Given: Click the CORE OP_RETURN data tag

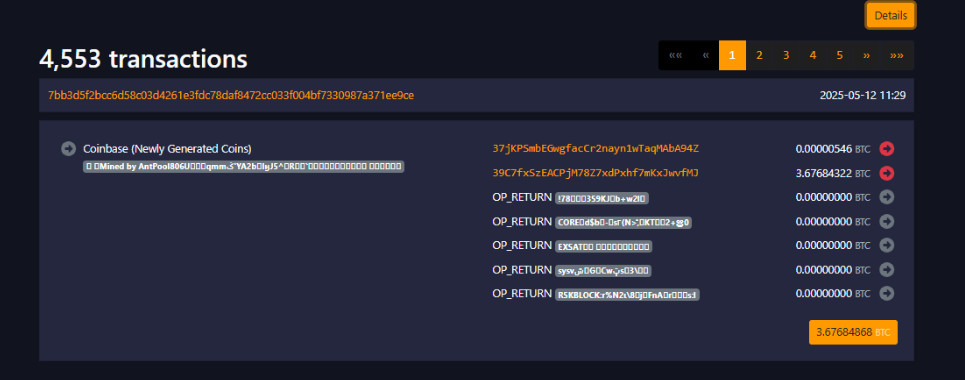Looking at the screenshot, I should click(x=623, y=222).
